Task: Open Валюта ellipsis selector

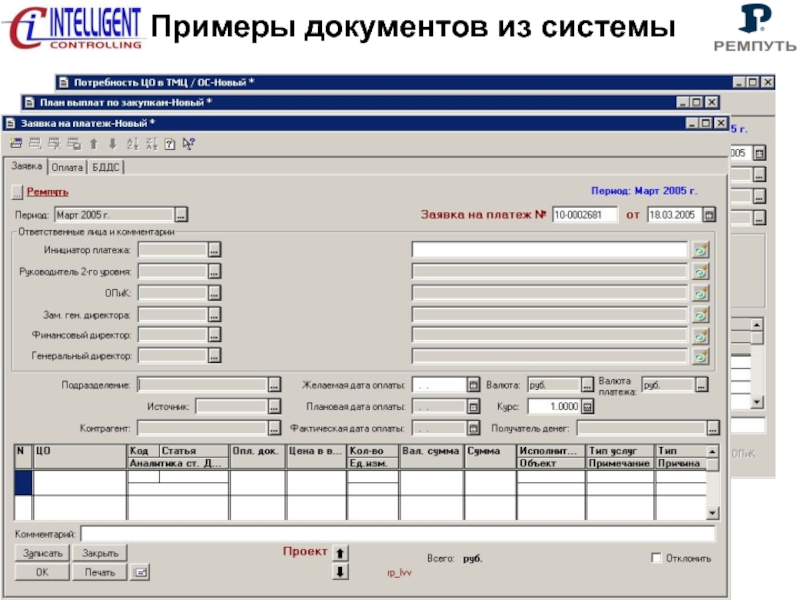Action: (x=587, y=385)
